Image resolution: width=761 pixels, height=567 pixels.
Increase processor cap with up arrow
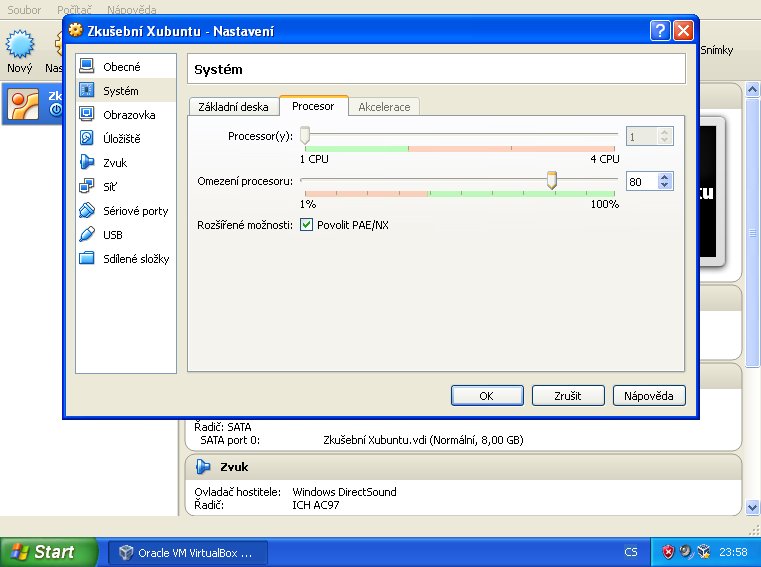664,177
